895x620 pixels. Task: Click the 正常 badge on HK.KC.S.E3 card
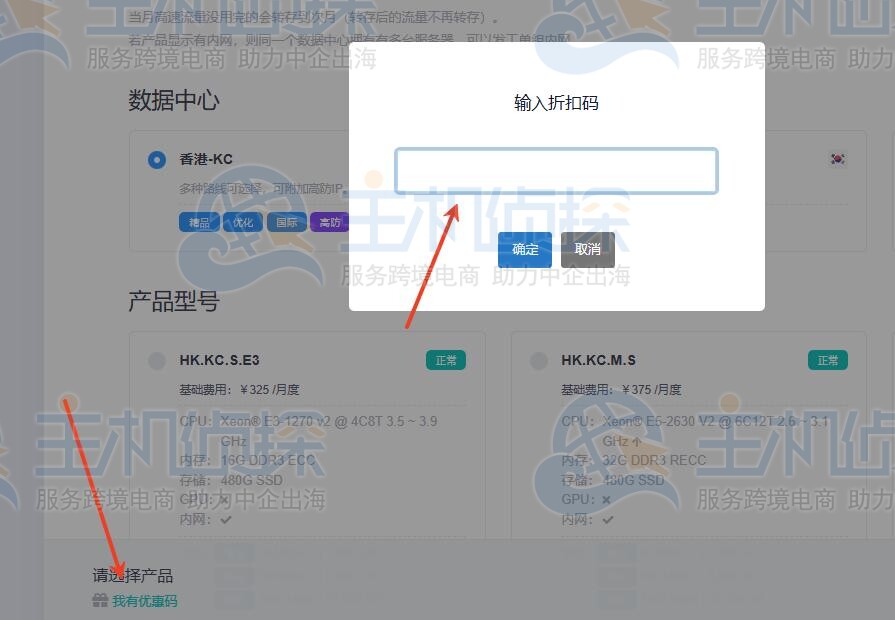tap(446, 360)
